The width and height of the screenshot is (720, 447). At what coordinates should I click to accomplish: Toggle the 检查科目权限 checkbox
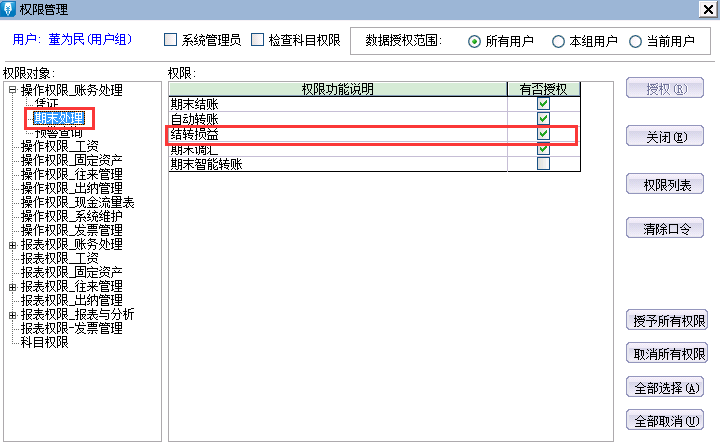(257, 41)
